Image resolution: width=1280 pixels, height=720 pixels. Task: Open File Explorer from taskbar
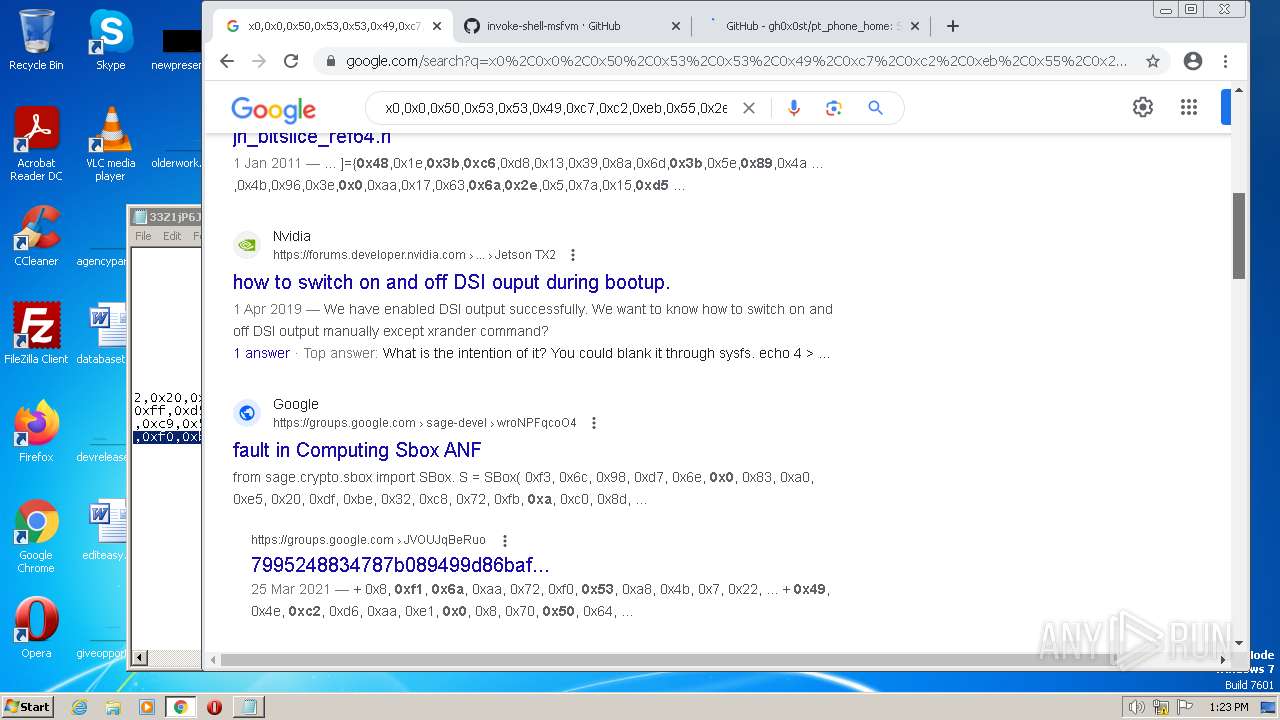pos(113,707)
